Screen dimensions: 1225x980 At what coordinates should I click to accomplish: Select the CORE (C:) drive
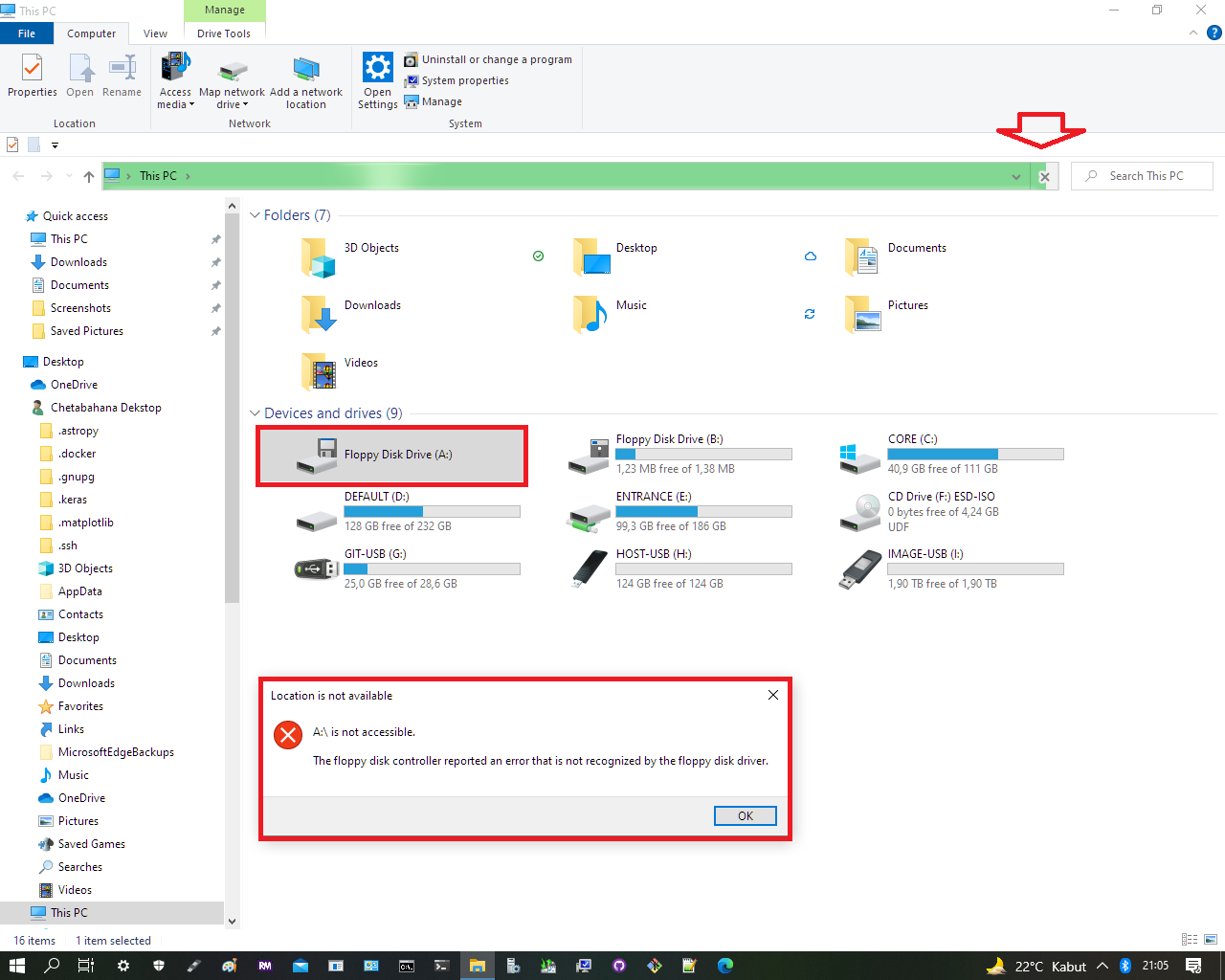953,455
